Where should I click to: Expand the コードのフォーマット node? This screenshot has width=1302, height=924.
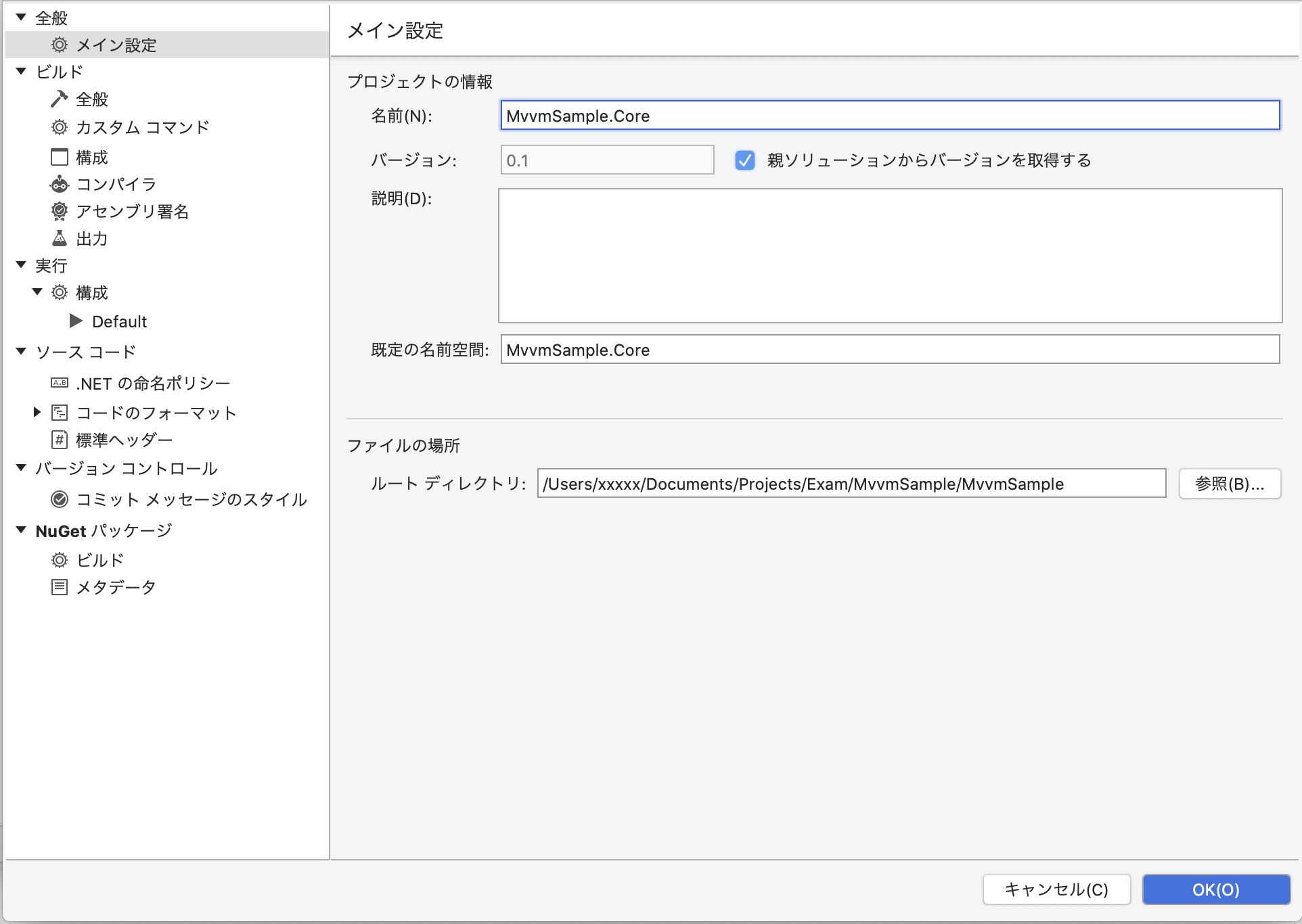pos(37,412)
